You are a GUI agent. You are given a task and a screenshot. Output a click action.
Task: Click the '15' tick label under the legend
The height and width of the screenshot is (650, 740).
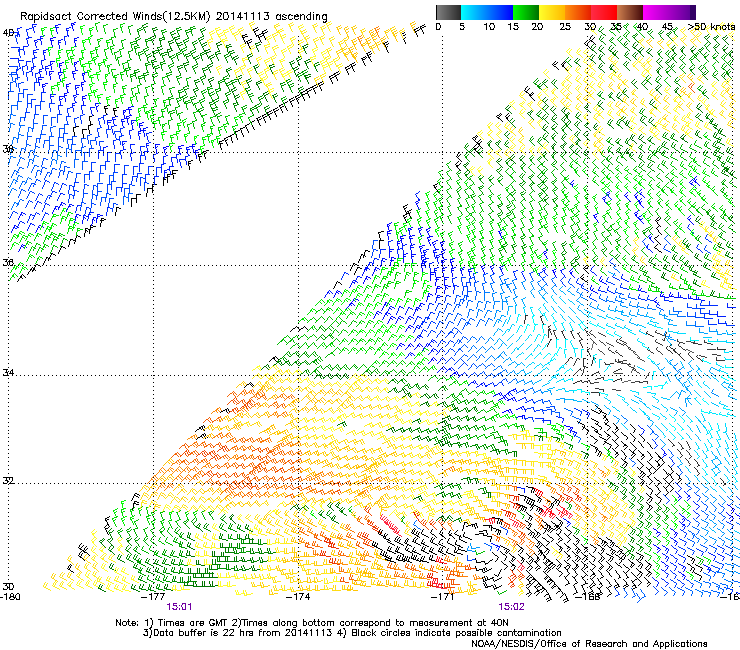point(513,26)
